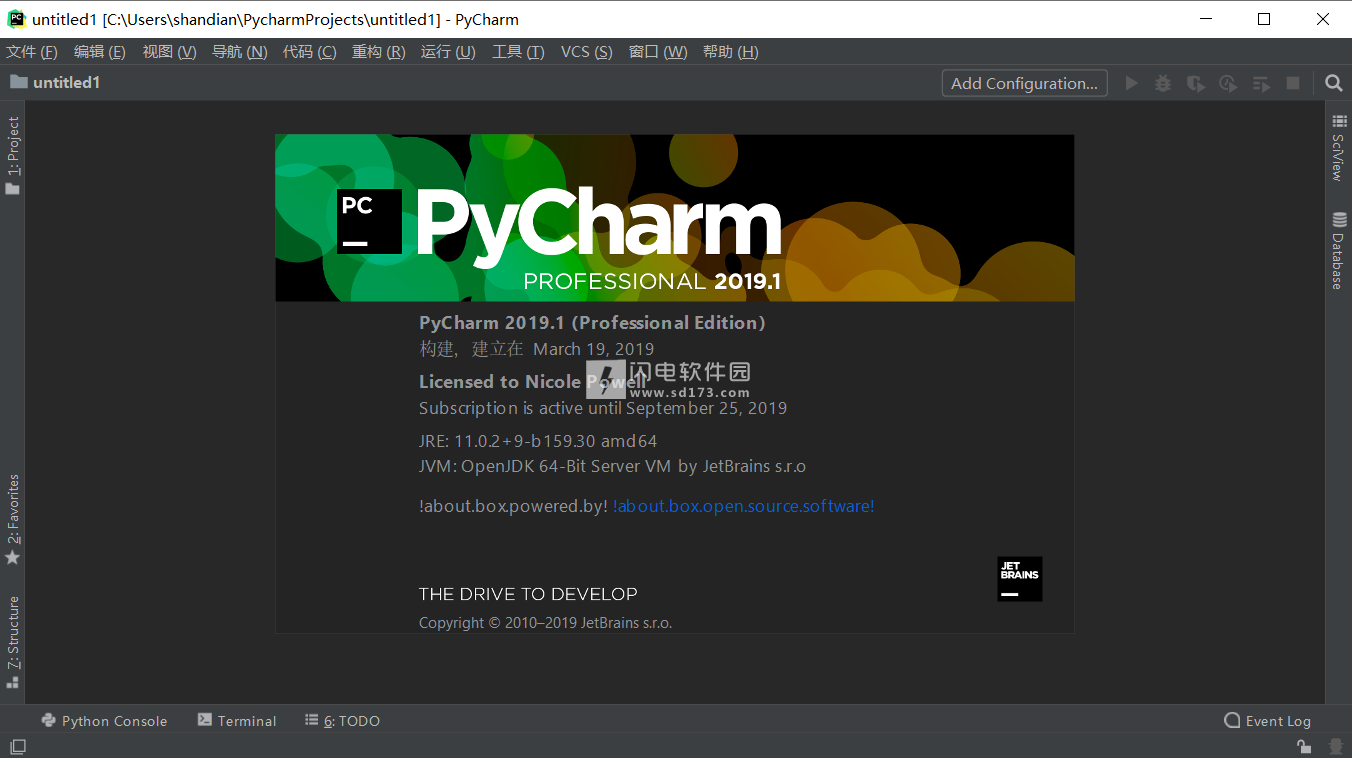Open the 运行 (U) menu

[448, 52]
